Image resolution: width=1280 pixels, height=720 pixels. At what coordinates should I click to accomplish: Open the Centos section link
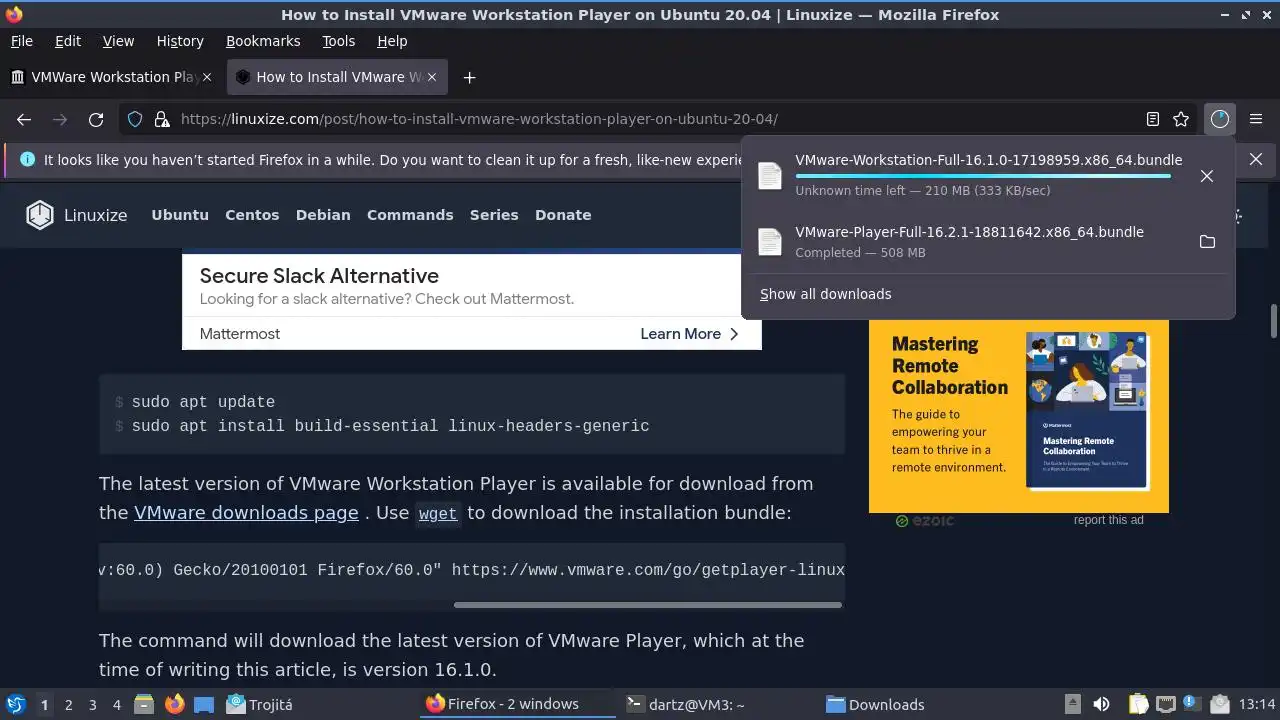[x=252, y=215]
